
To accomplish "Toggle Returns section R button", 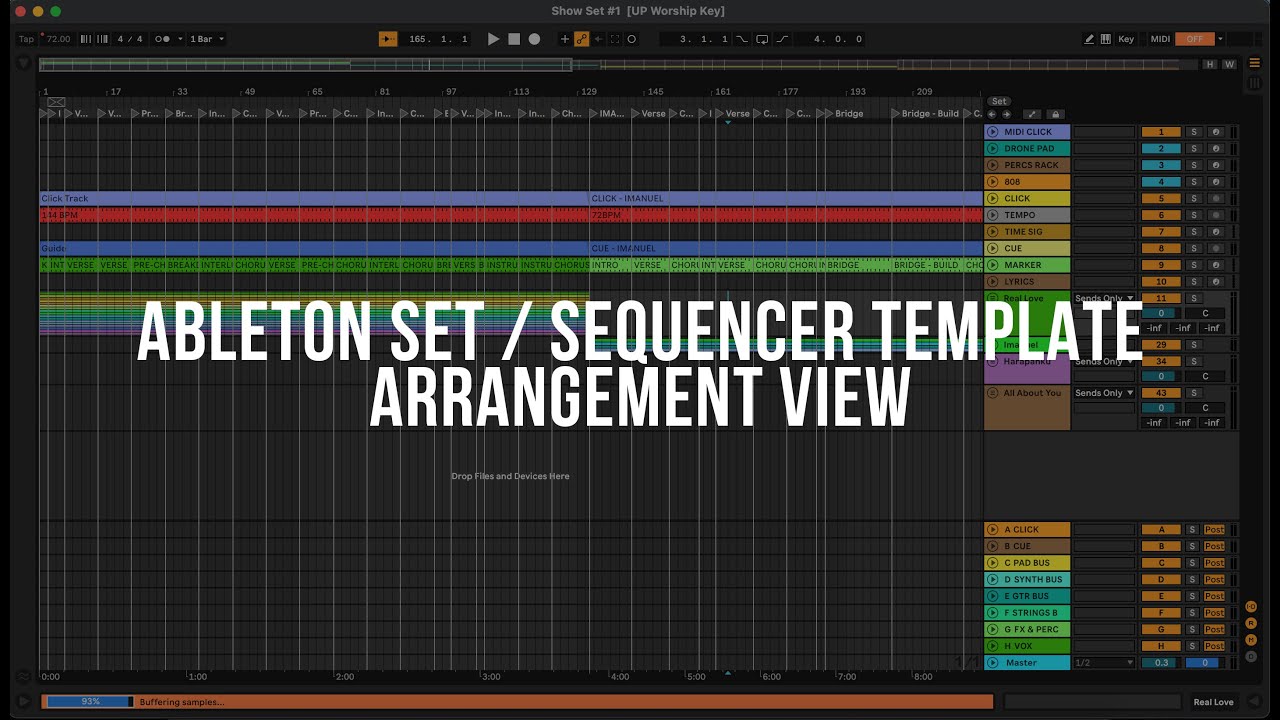I will [1251, 623].
